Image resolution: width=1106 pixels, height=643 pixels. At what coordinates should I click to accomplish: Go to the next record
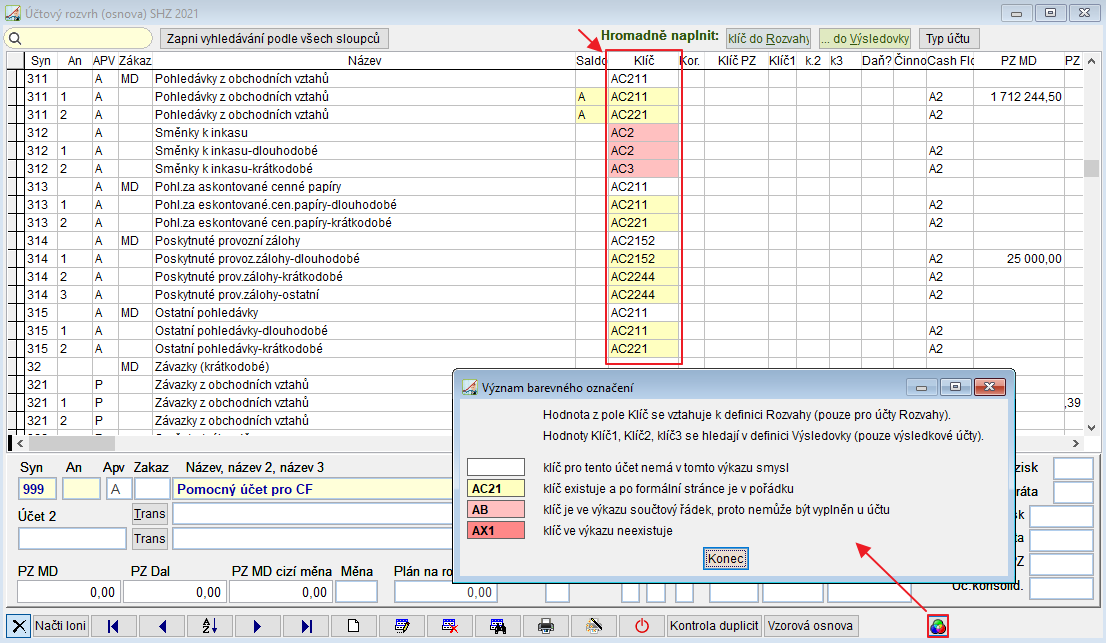click(x=257, y=626)
